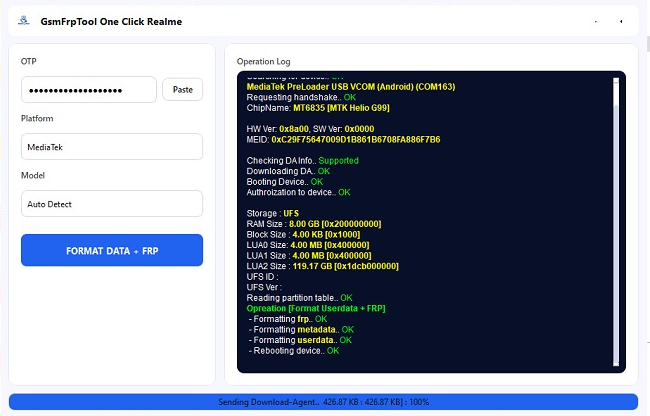Select the Downloading DA log line
Image resolution: width=650 pixels, height=416 pixels.
pos(288,171)
